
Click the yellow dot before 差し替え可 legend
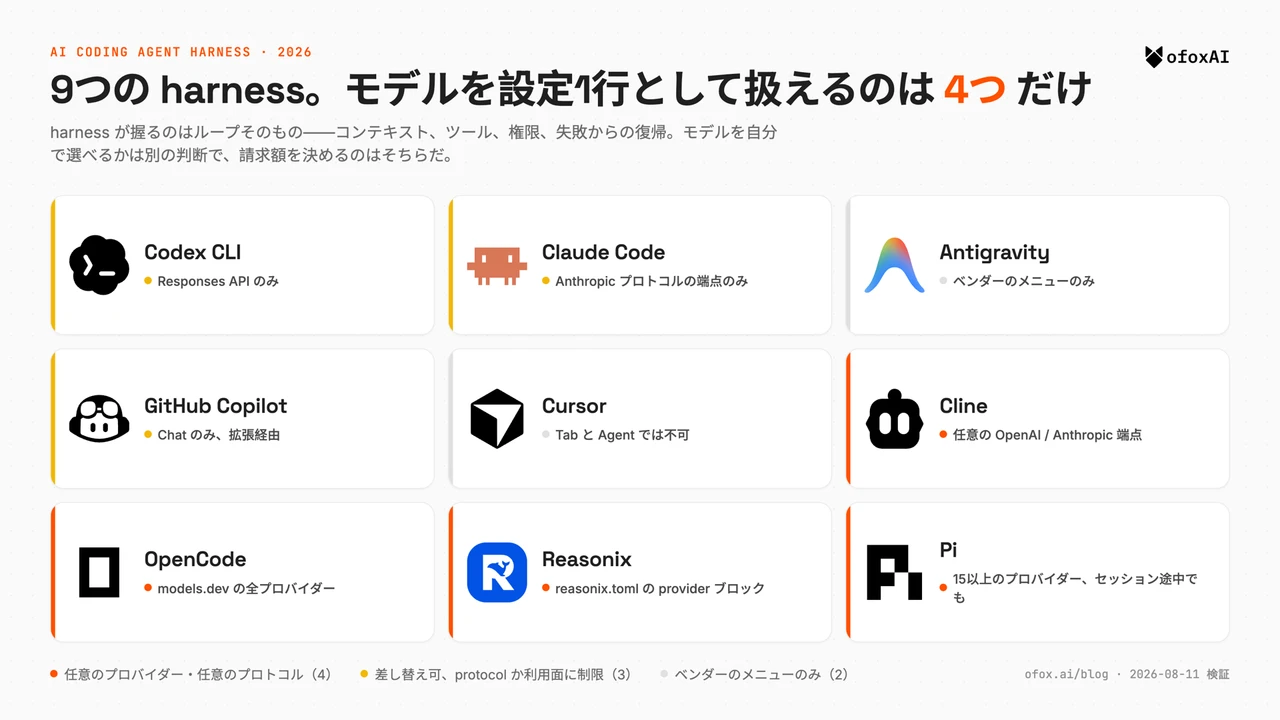[x=364, y=674]
